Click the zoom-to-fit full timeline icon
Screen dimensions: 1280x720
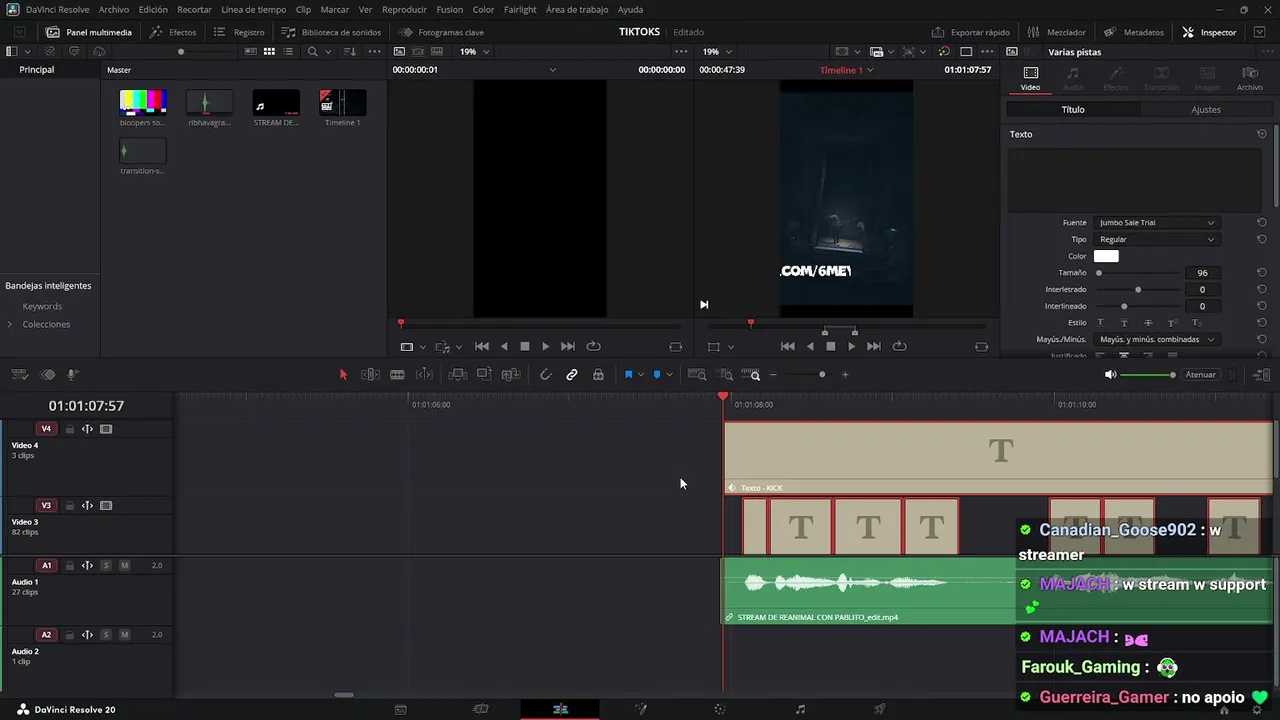tap(698, 374)
